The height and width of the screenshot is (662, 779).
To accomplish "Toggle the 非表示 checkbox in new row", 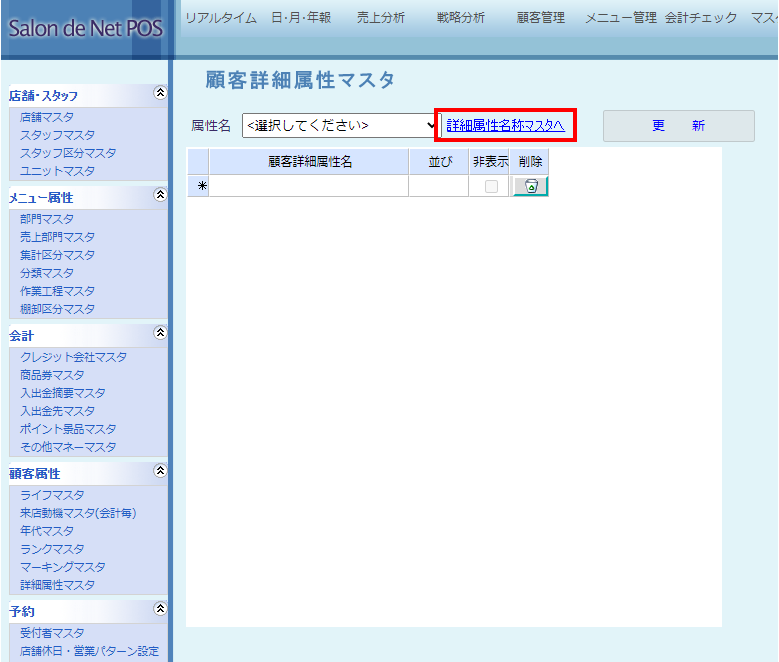I will 491,186.
